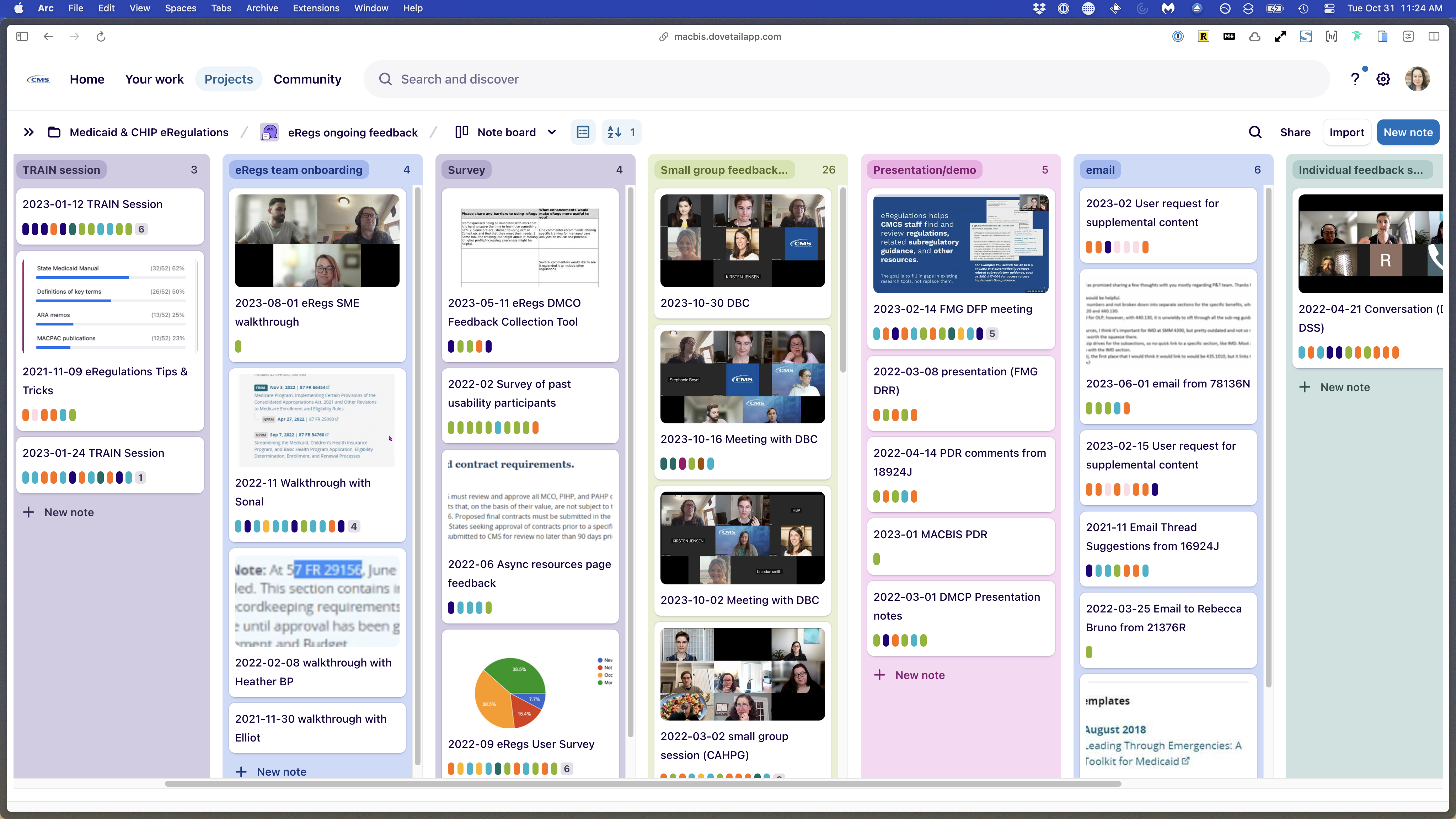Click the board search magnifier icon
Viewport: 1456px width, 819px height.
pyautogui.click(x=1255, y=132)
